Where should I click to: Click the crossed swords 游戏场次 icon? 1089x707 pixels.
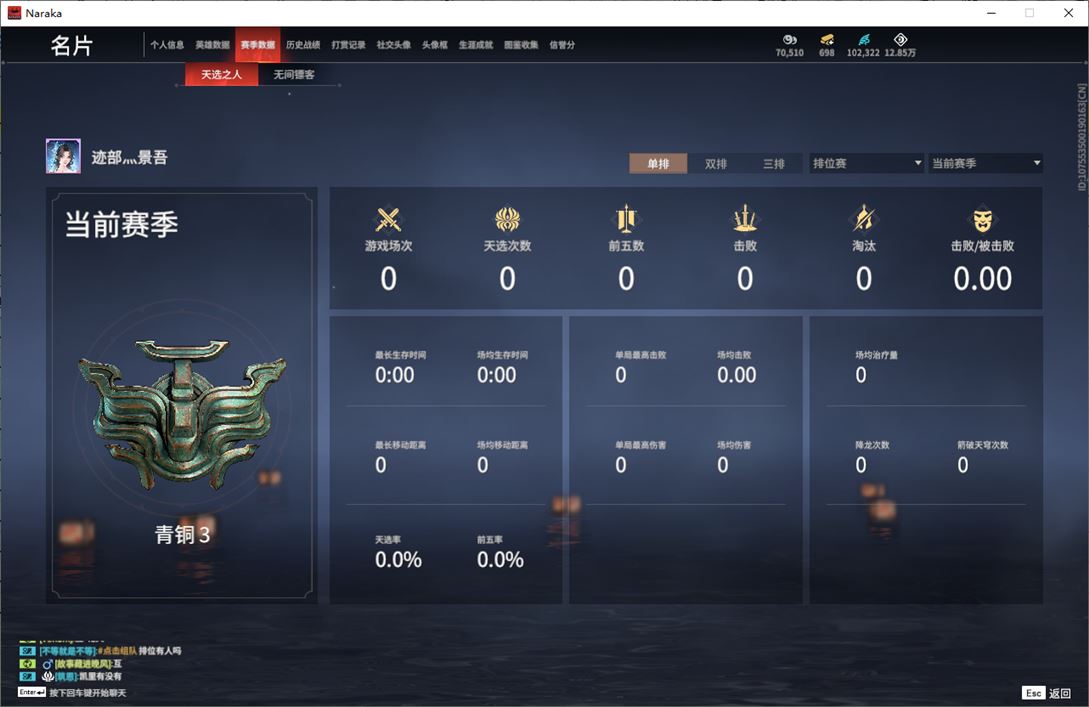[x=388, y=219]
